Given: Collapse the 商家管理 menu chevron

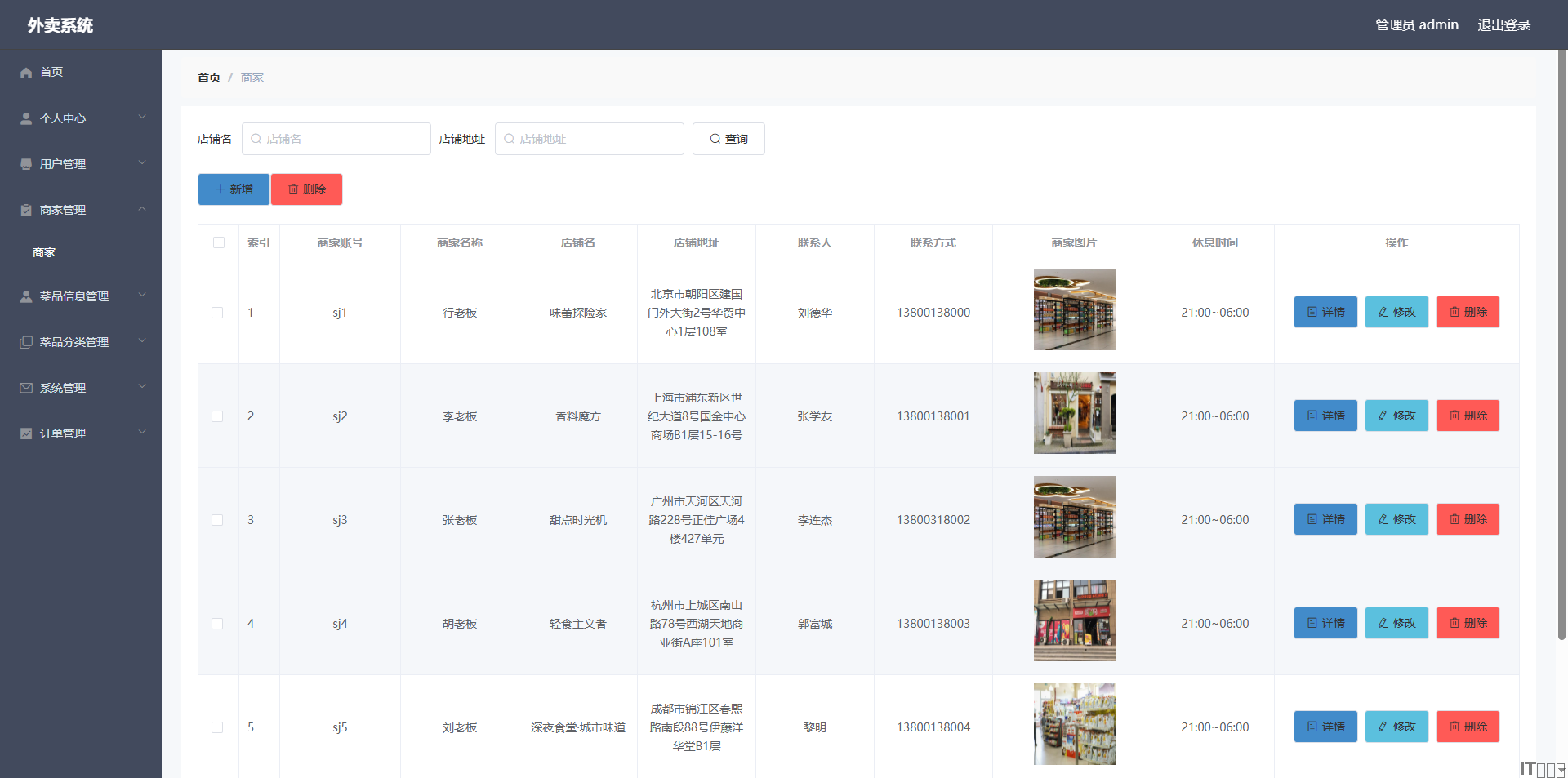Looking at the screenshot, I should tap(142, 209).
